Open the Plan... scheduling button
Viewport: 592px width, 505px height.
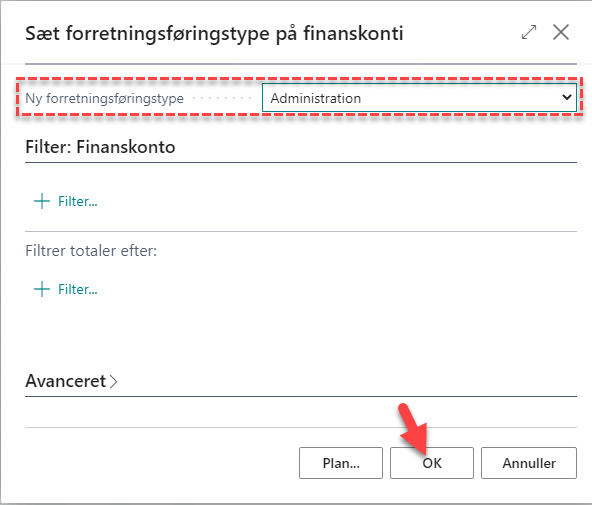(x=341, y=463)
